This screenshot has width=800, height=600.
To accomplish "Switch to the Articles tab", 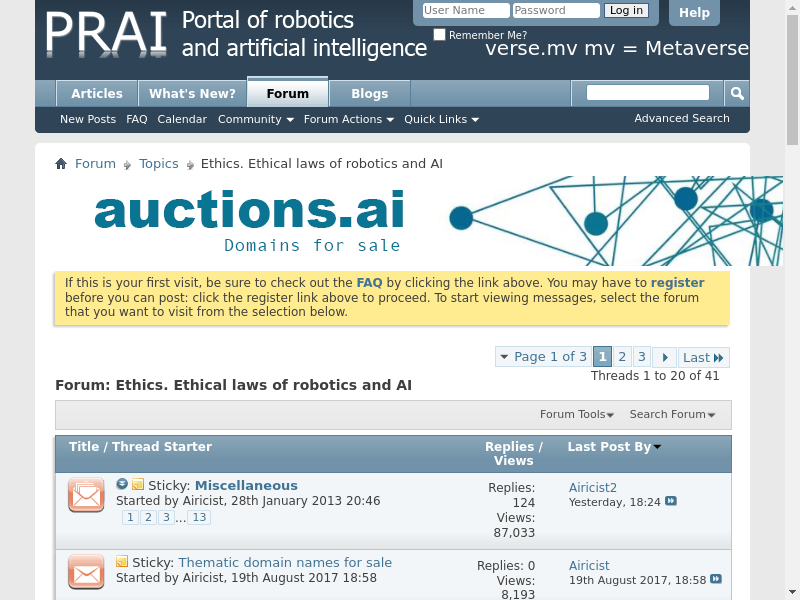I will 97,94.
